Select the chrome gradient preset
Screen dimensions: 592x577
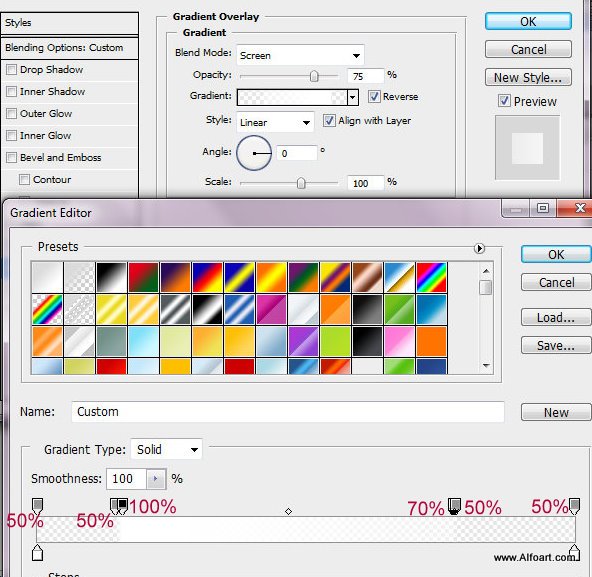click(x=399, y=277)
